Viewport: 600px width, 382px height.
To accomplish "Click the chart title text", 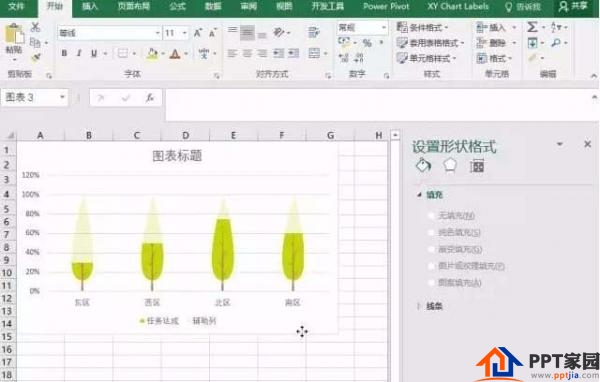I will [x=177, y=156].
